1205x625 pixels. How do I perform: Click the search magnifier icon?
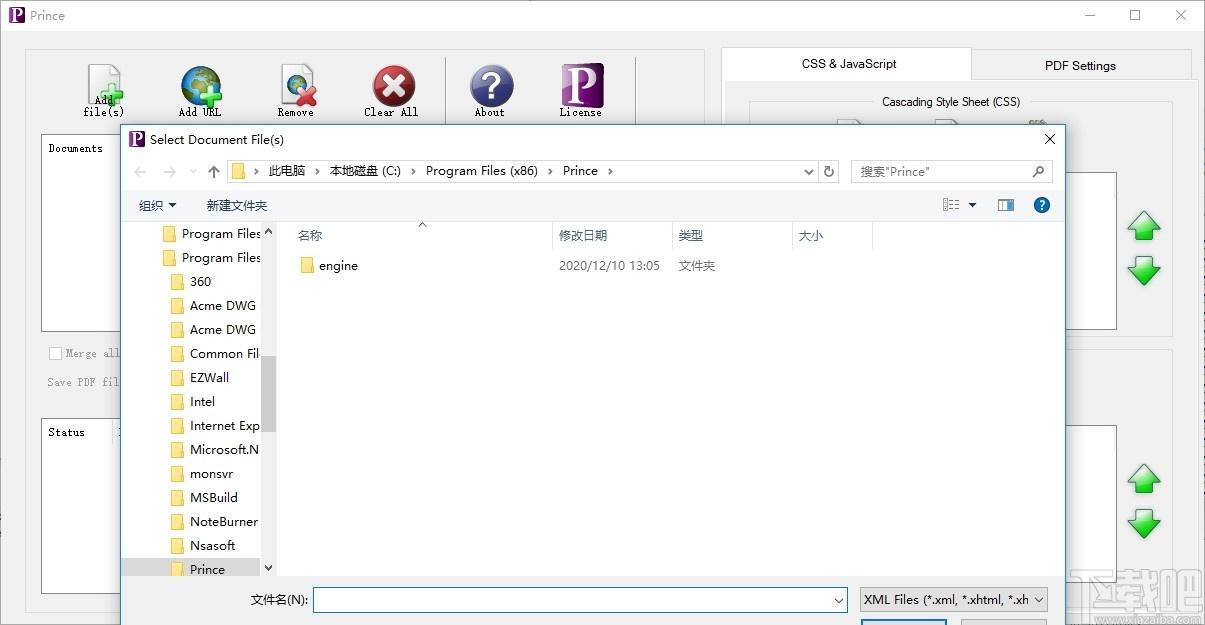point(1038,171)
